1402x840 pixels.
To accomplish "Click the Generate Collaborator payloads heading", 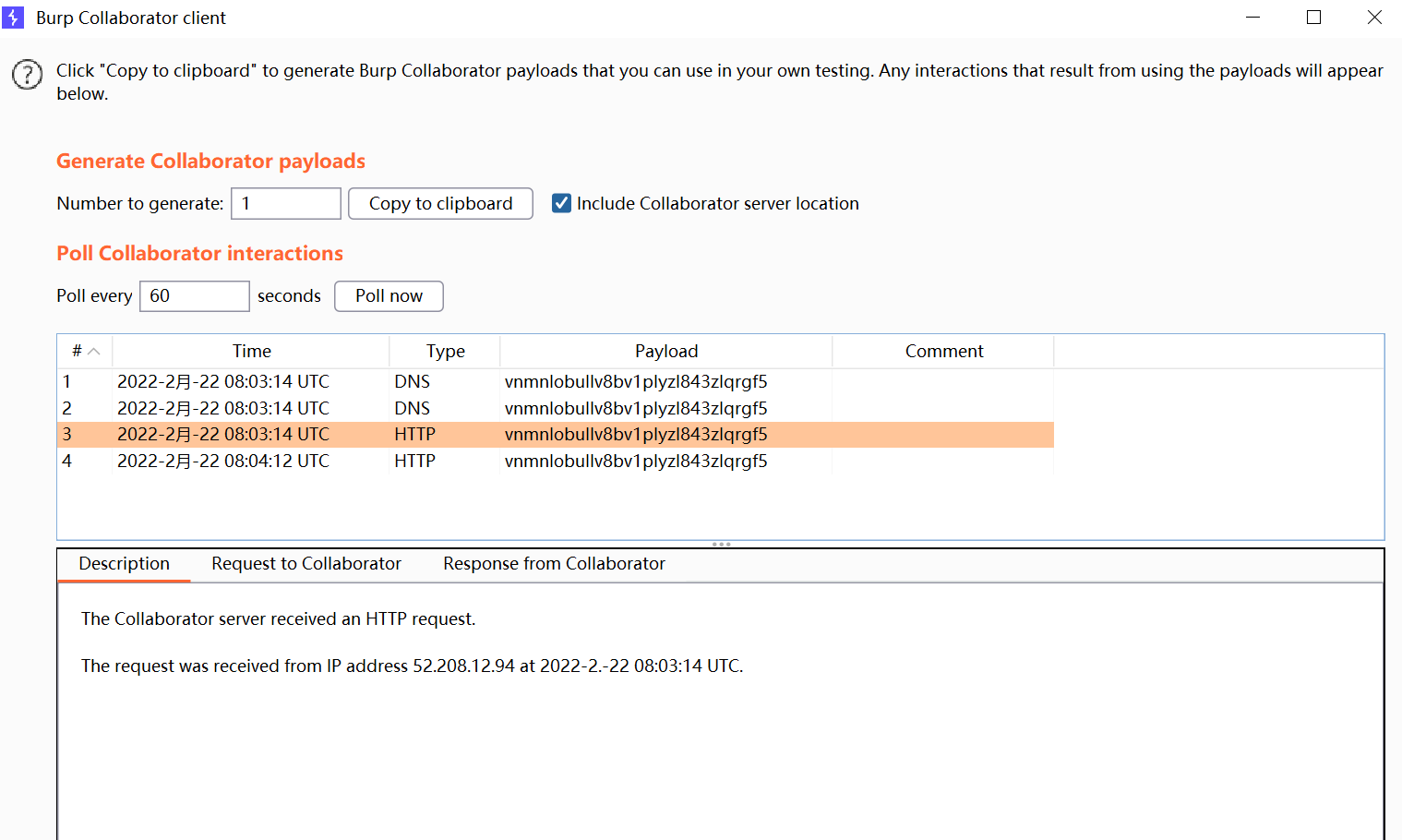I will 210,161.
